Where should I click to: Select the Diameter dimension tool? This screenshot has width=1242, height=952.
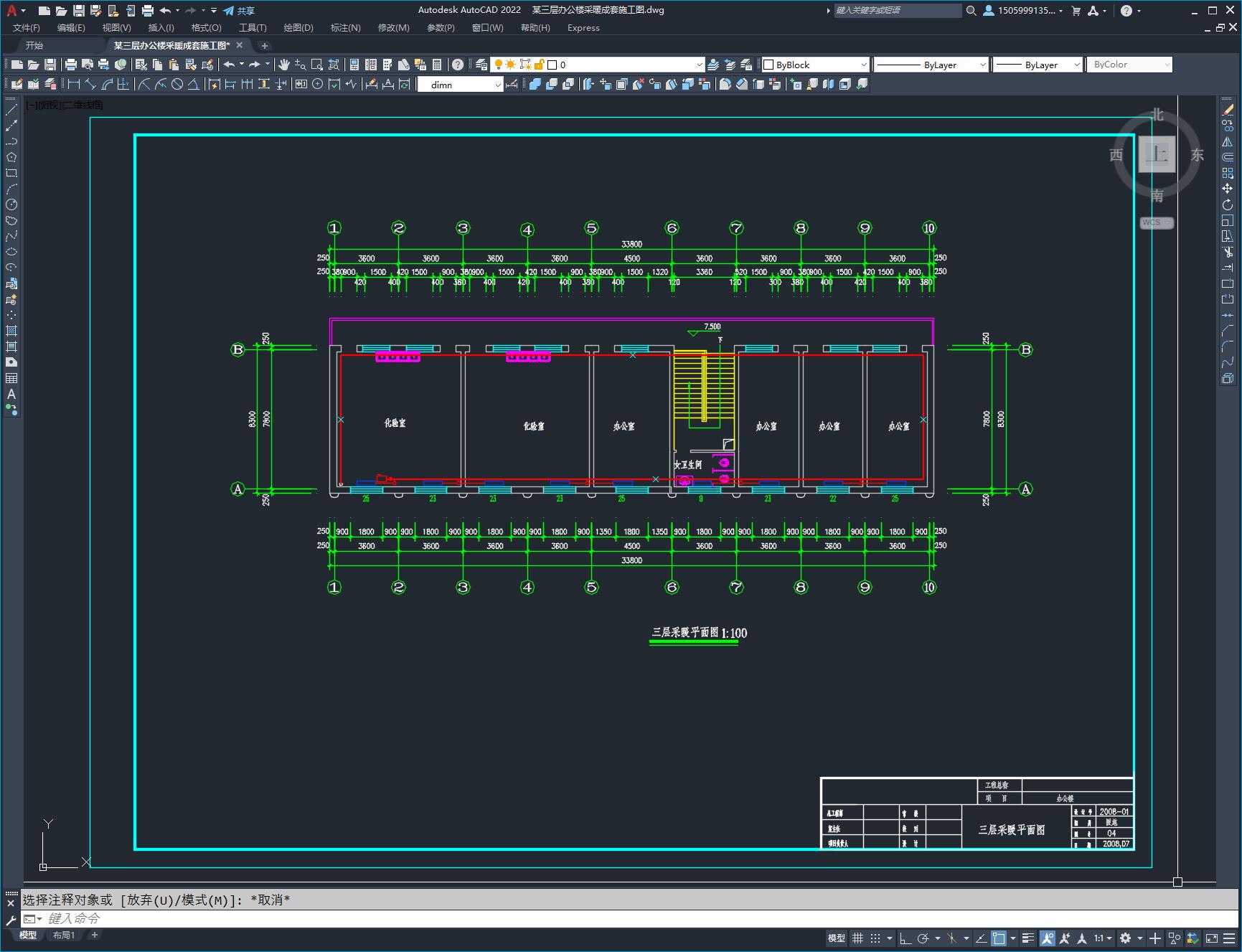[177, 84]
